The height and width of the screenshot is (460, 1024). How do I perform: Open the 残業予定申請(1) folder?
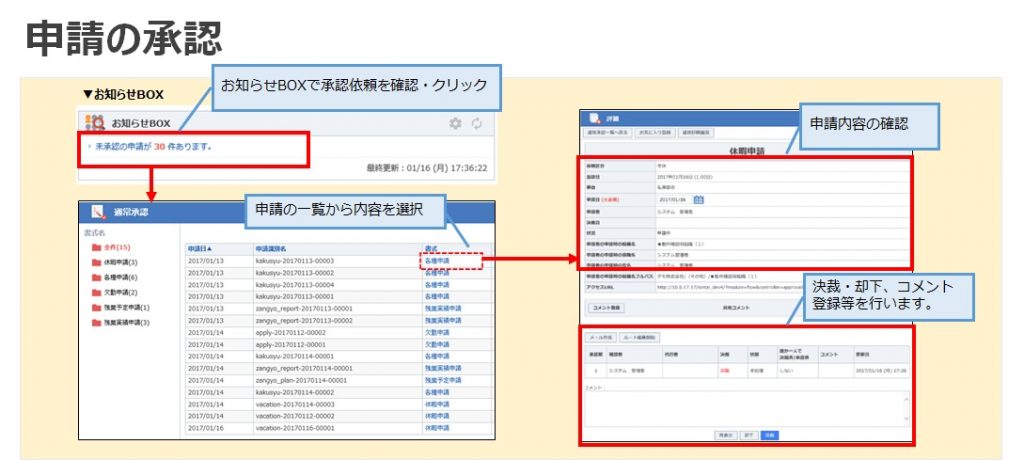pos(119,308)
